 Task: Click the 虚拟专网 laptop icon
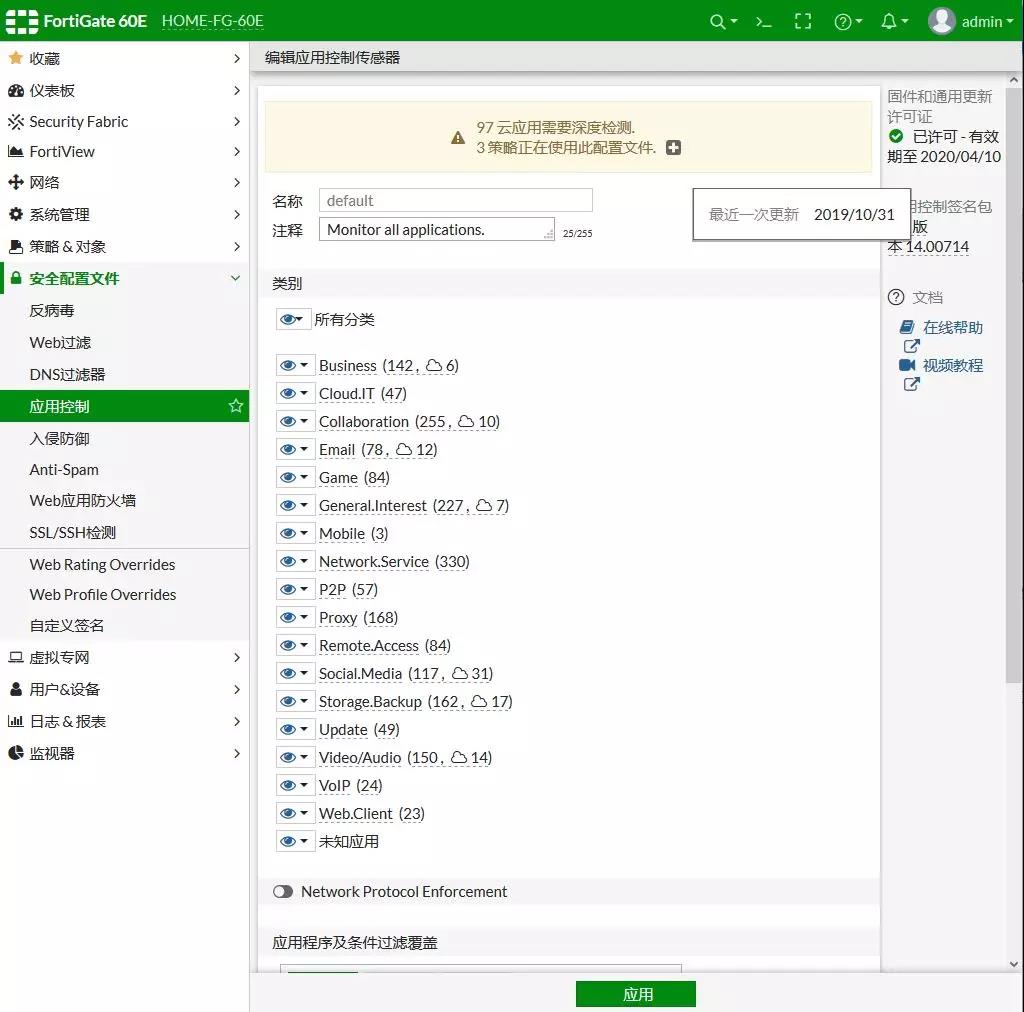pyautogui.click(x=16, y=657)
